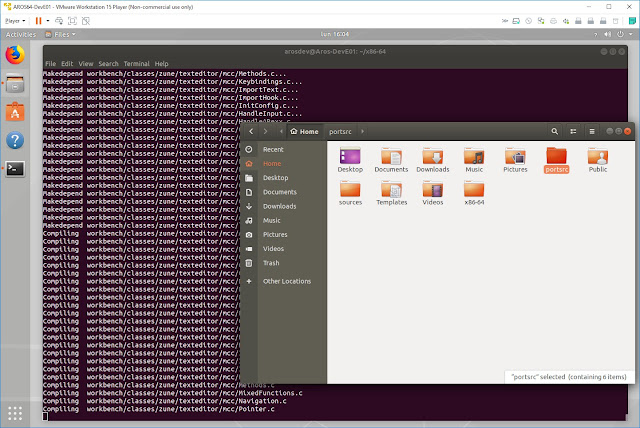
Task: Select the x86-64 folder
Action: pos(474,193)
